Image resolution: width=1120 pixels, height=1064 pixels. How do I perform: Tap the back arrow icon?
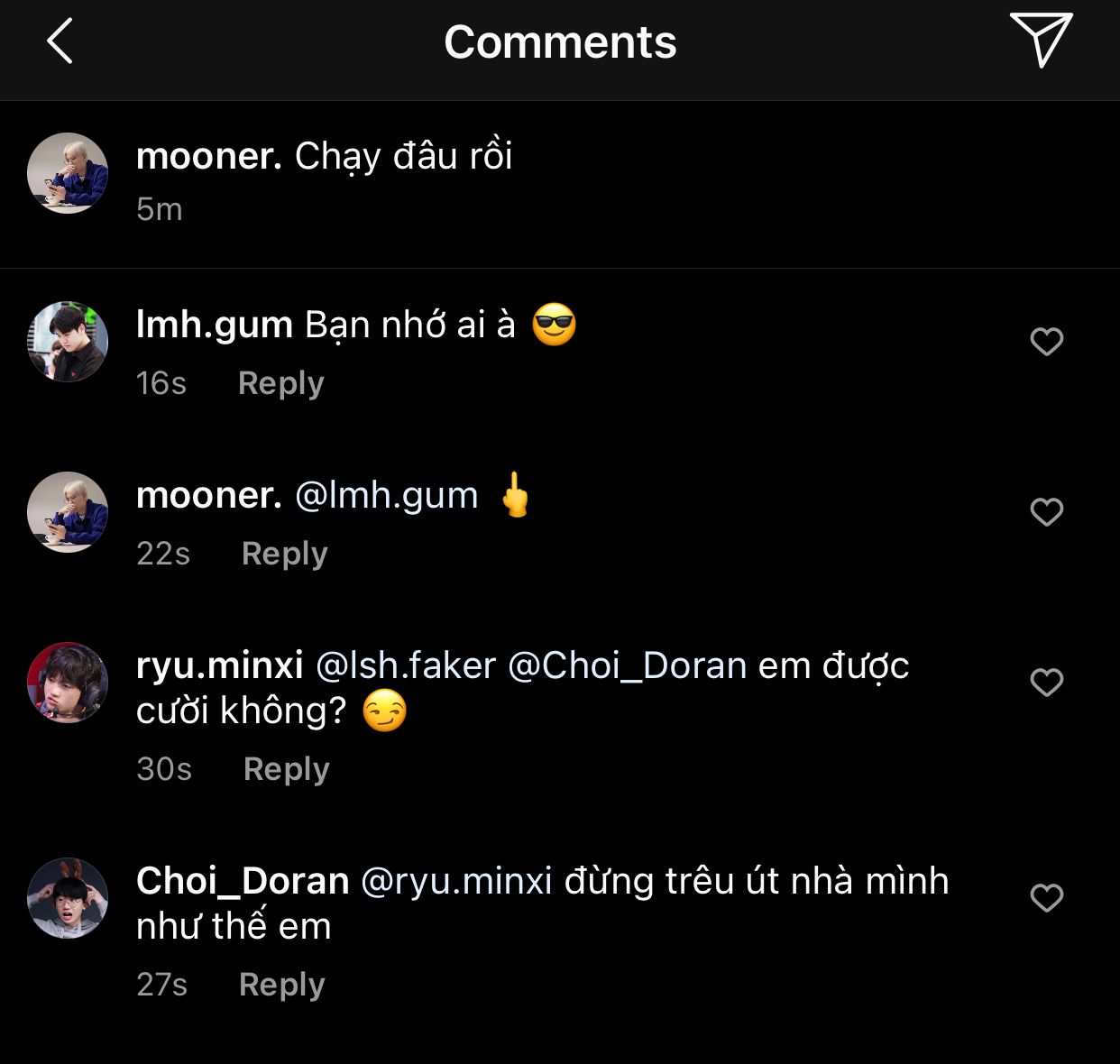pyautogui.click(x=60, y=41)
